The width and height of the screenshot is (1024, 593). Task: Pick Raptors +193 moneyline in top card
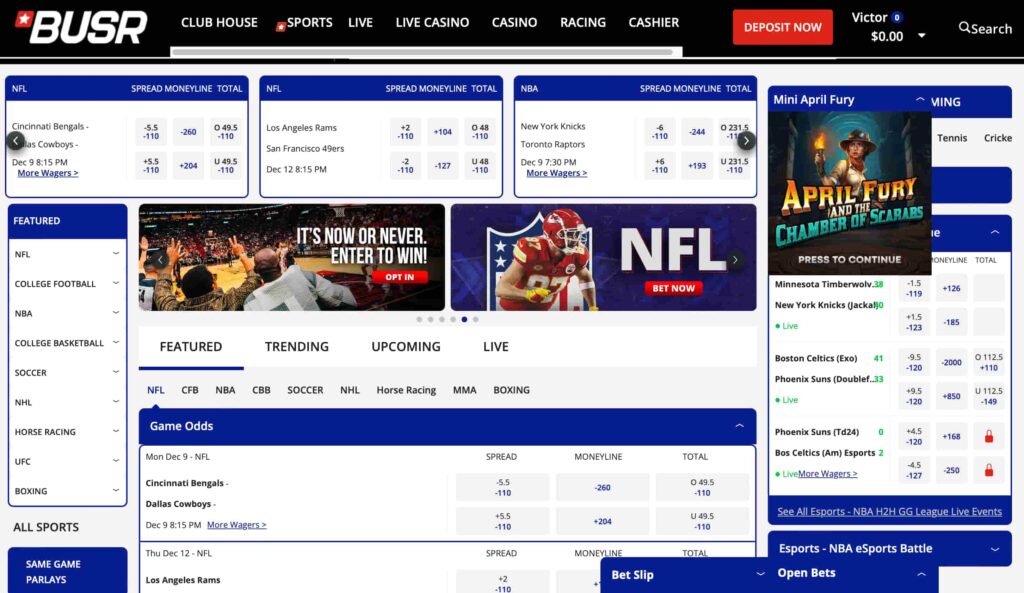click(x=697, y=166)
